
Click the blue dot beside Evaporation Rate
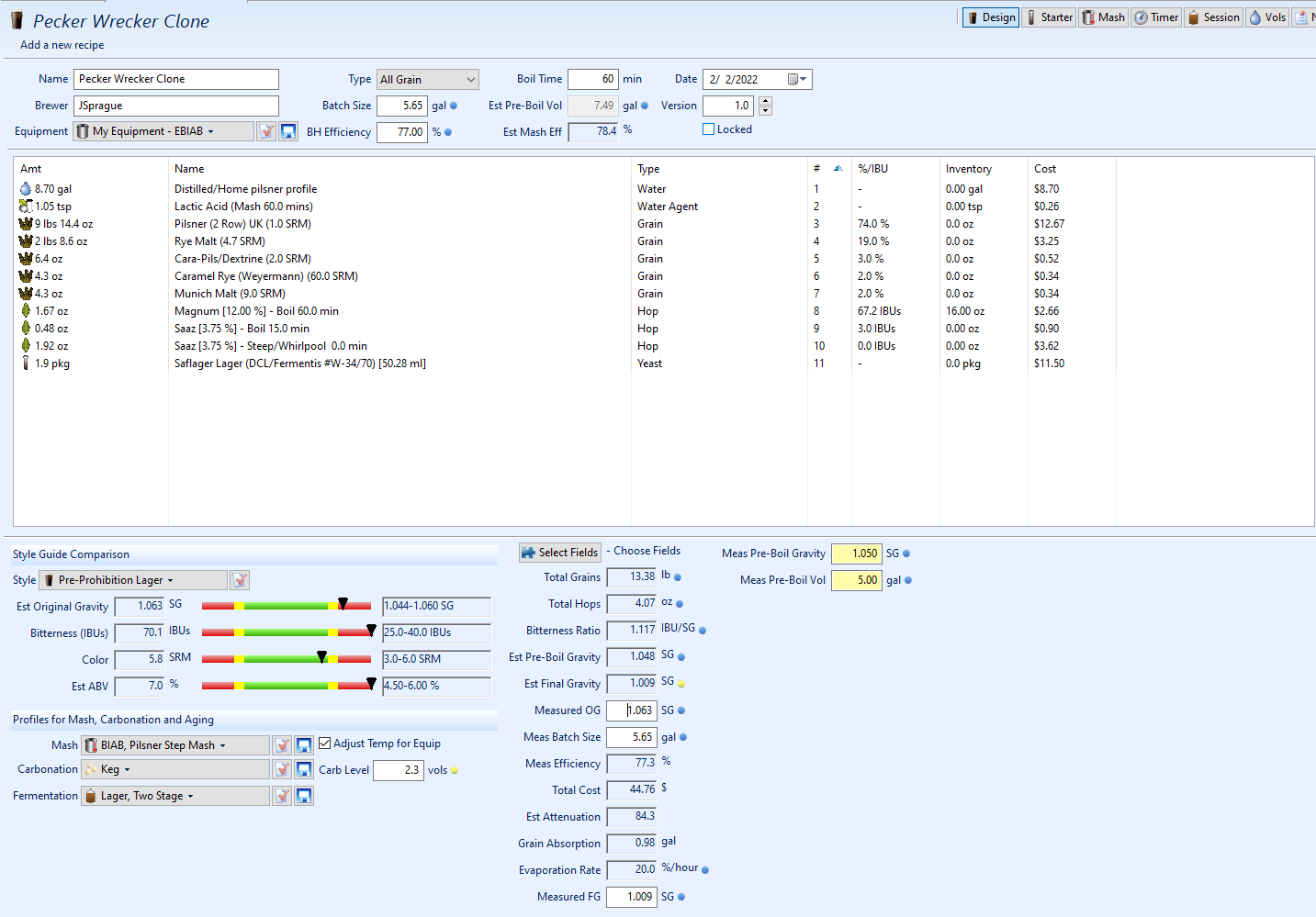pos(705,870)
